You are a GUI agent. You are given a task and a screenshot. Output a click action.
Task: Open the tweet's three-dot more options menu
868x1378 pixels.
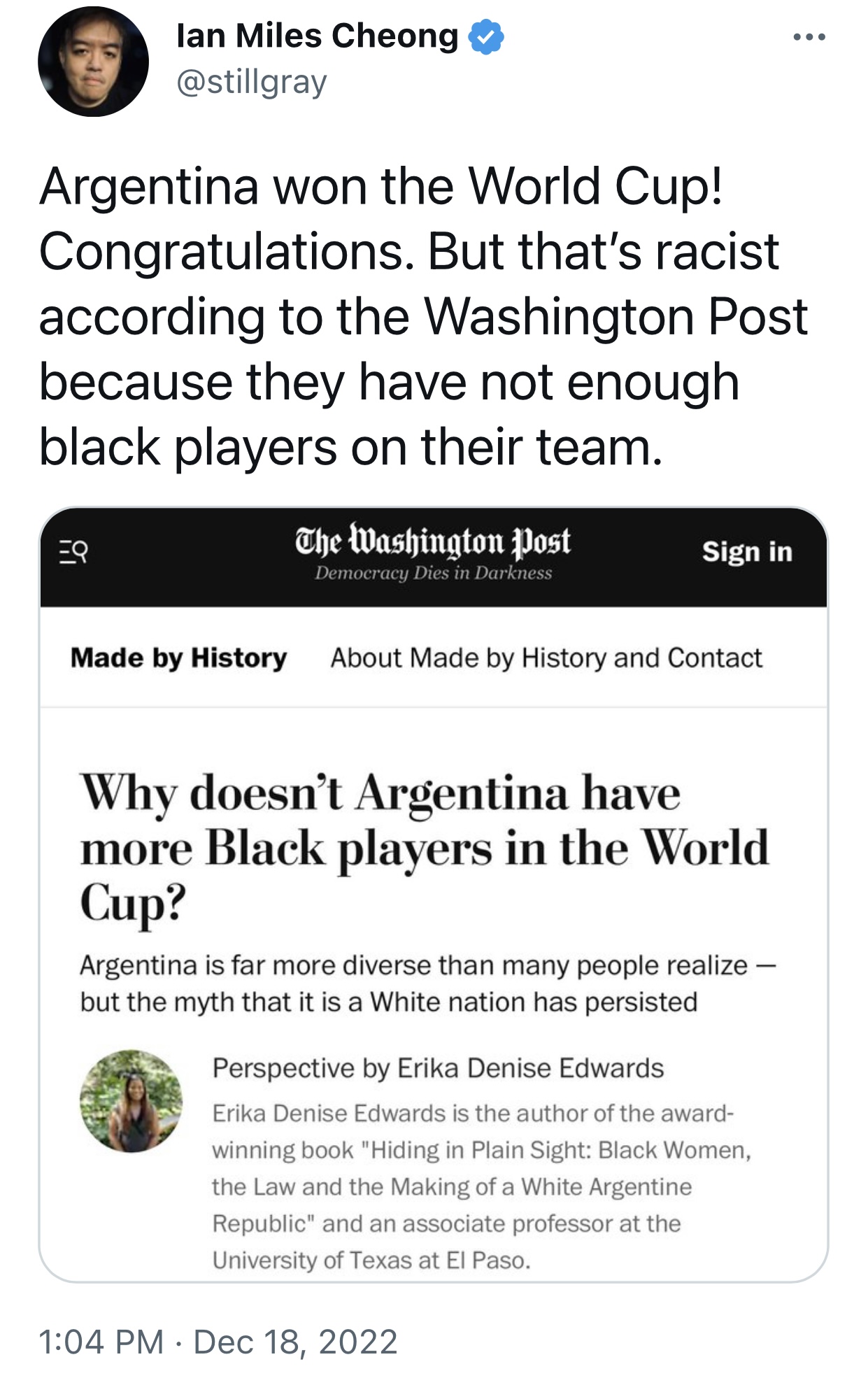[809, 37]
